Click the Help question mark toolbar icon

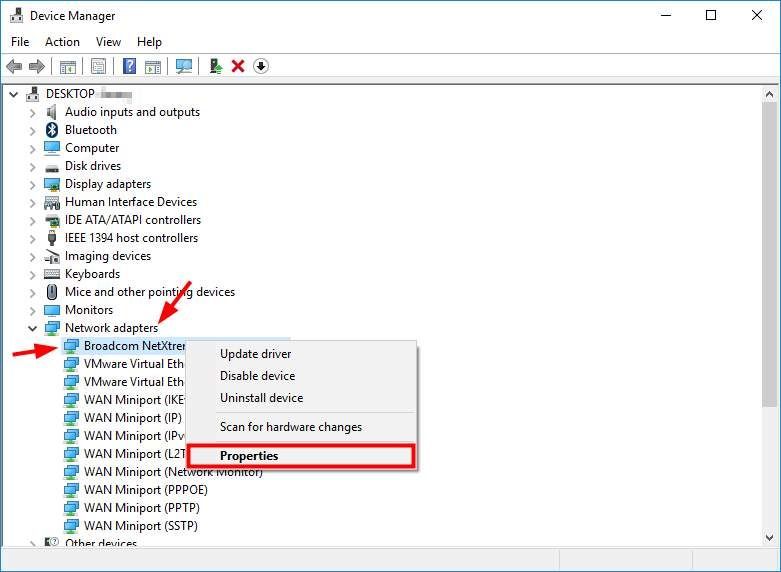tap(129, 66)
